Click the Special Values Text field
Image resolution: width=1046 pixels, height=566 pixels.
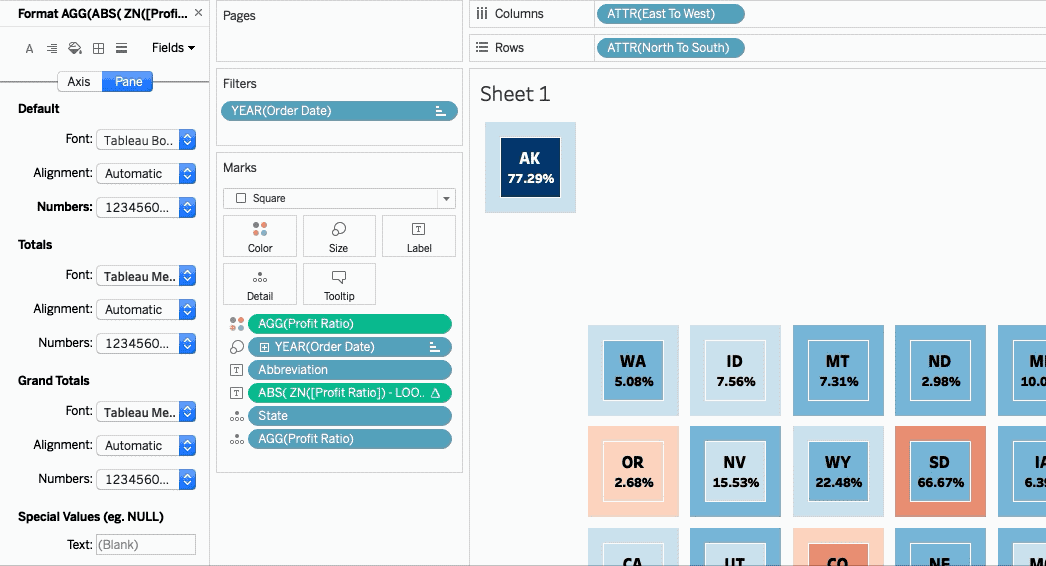[146, 545]
